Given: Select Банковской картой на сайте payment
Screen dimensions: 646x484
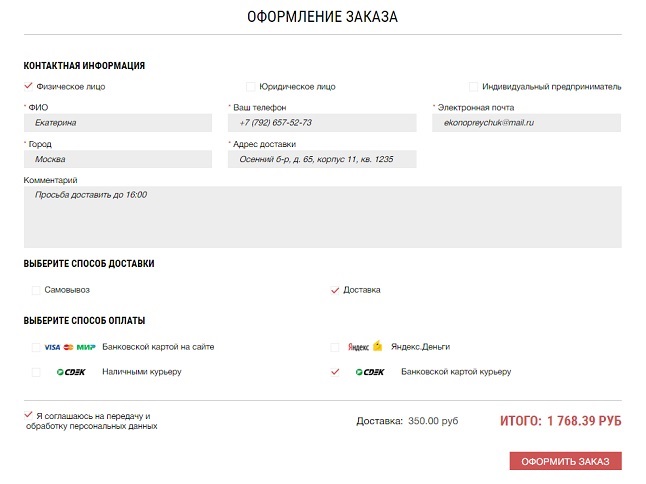Looking at the screenshot, I should 36,347.
